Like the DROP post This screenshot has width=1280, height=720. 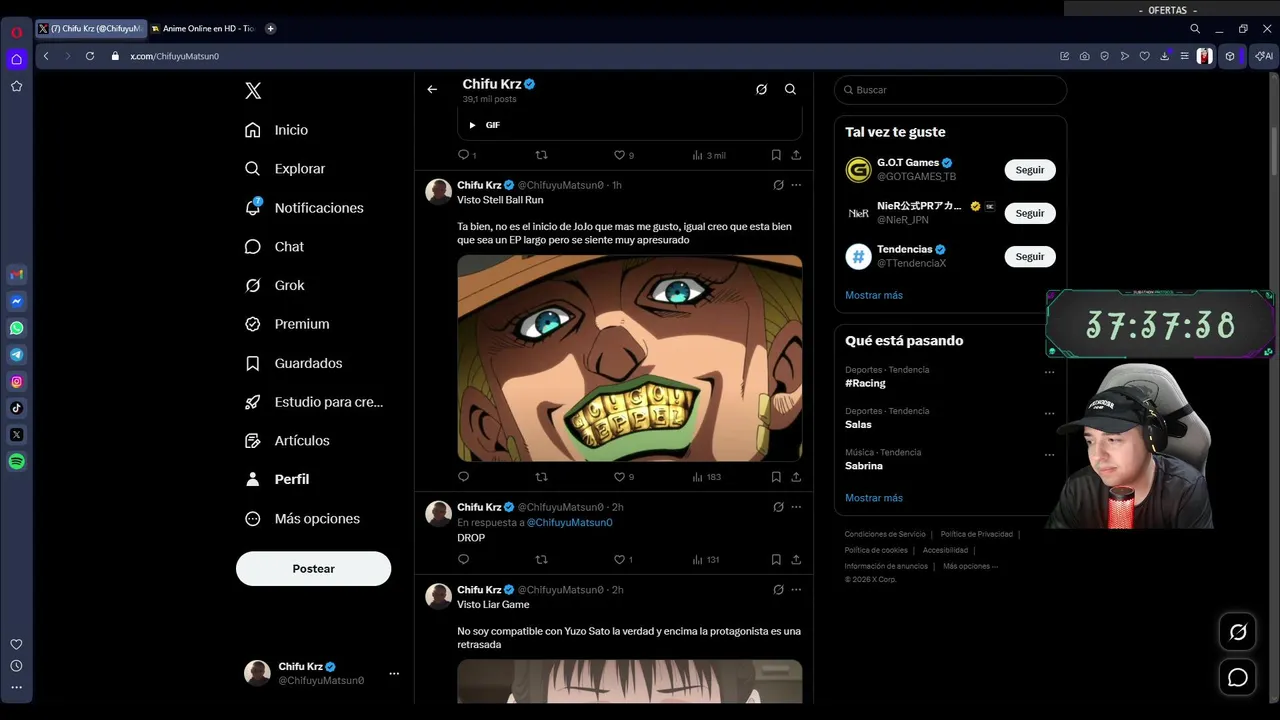(619, 560)
